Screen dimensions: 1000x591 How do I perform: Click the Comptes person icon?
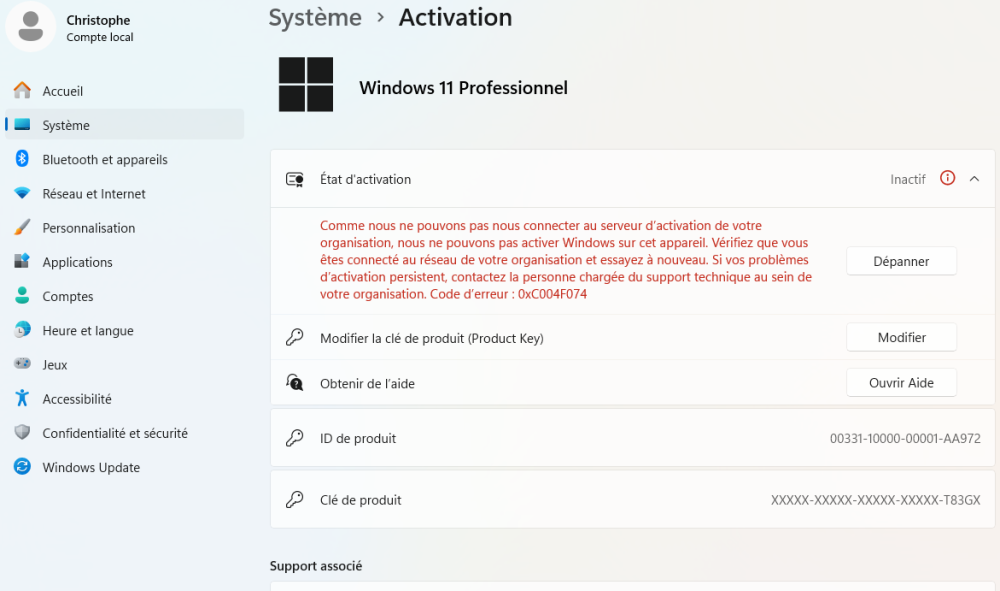22,296
